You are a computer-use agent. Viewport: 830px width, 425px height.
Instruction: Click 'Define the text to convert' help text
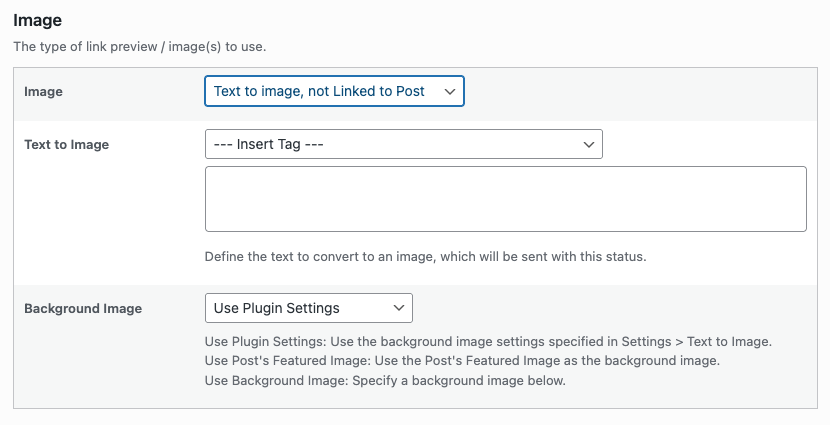(x=426, y=257)
